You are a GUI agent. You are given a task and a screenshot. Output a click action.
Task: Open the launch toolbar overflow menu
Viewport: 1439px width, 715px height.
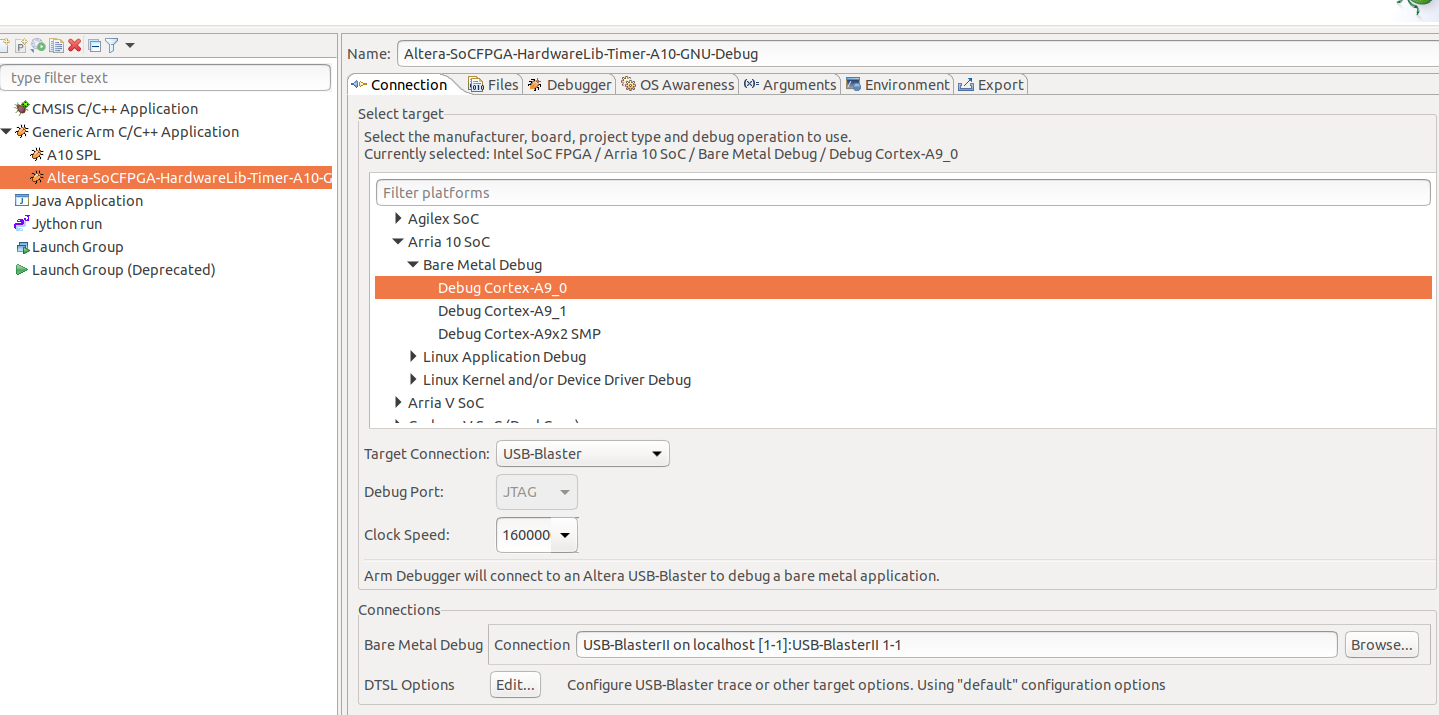(131, 45)
